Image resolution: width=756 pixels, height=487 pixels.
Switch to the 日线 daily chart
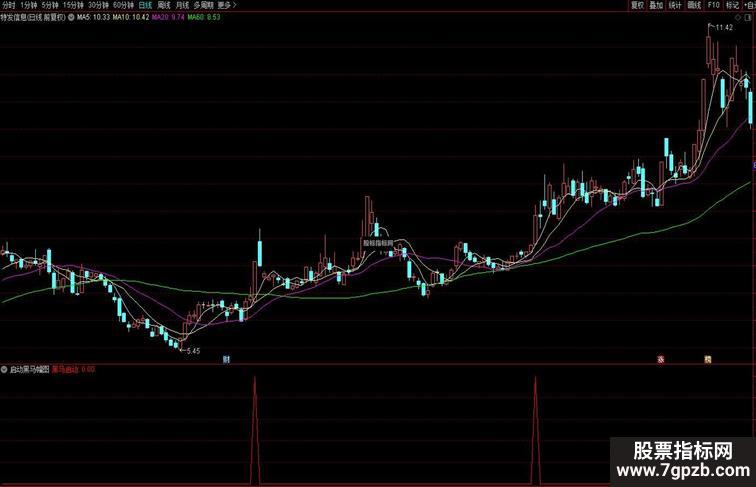(145, 5)
